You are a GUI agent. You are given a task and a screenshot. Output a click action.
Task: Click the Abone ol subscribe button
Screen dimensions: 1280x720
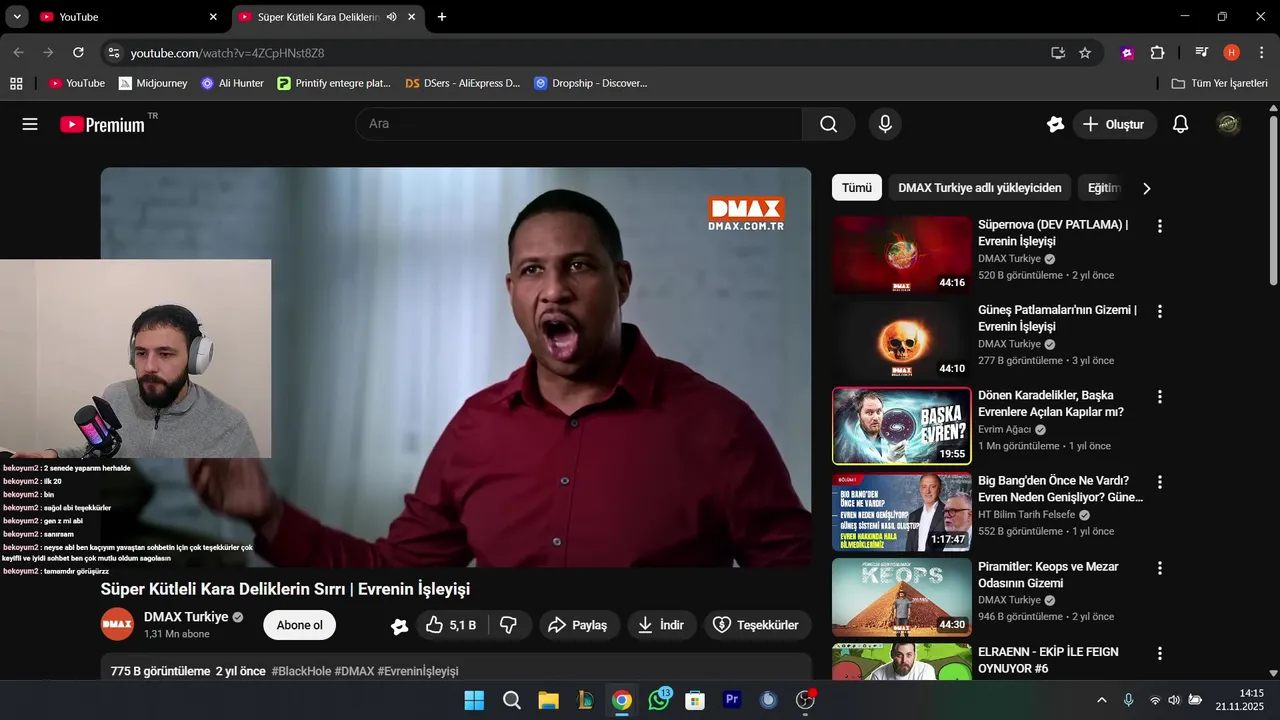[x=300, y=625]
